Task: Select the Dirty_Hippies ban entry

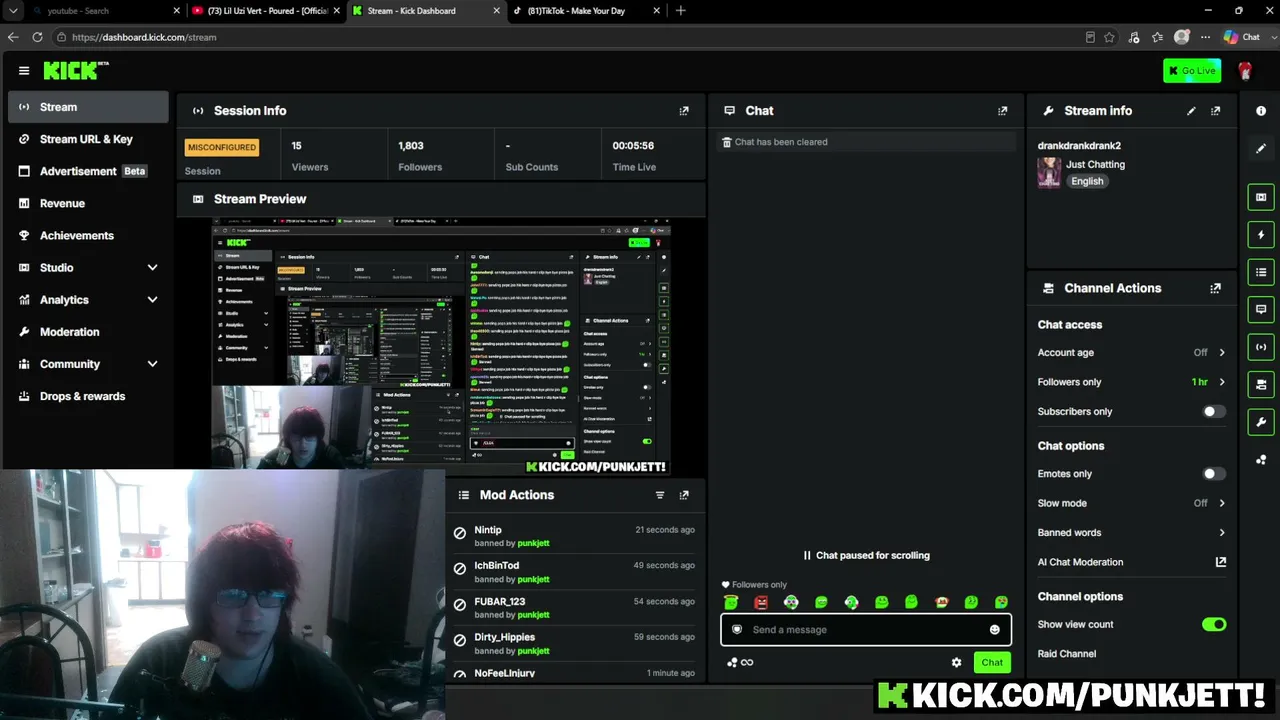Action: (x=575, y=644)
